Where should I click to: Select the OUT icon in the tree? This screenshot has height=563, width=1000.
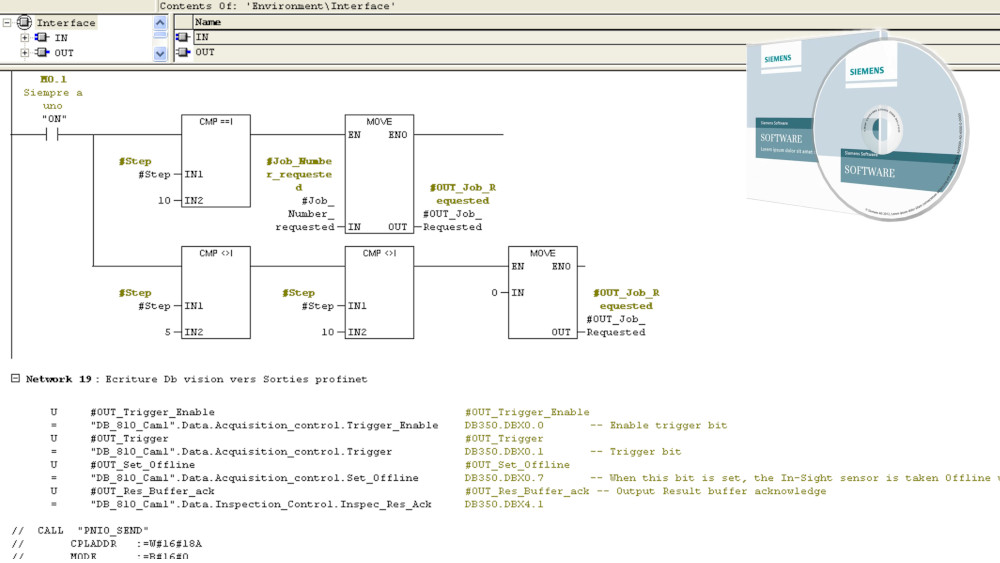[42, 53]
